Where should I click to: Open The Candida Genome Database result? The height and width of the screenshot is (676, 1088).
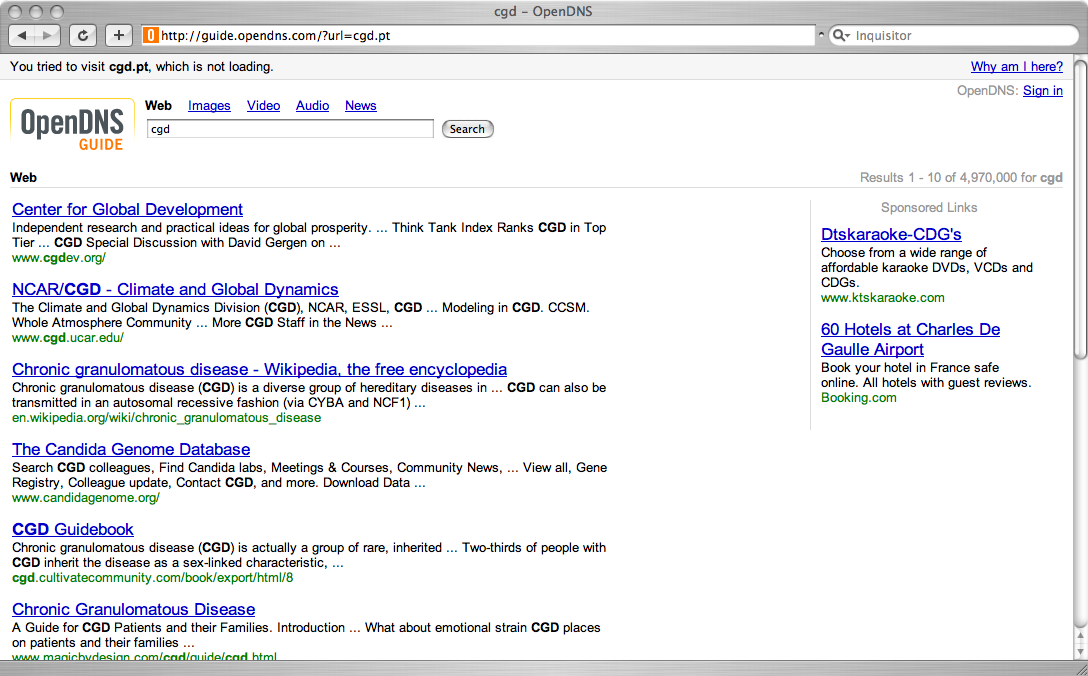[x=131, y=449]
